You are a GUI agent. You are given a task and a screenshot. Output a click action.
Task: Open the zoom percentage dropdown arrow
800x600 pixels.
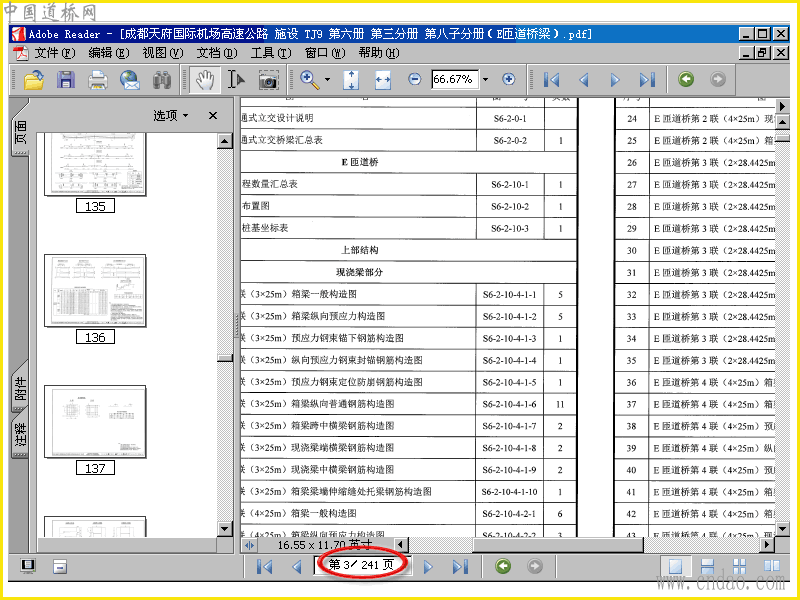485,79
